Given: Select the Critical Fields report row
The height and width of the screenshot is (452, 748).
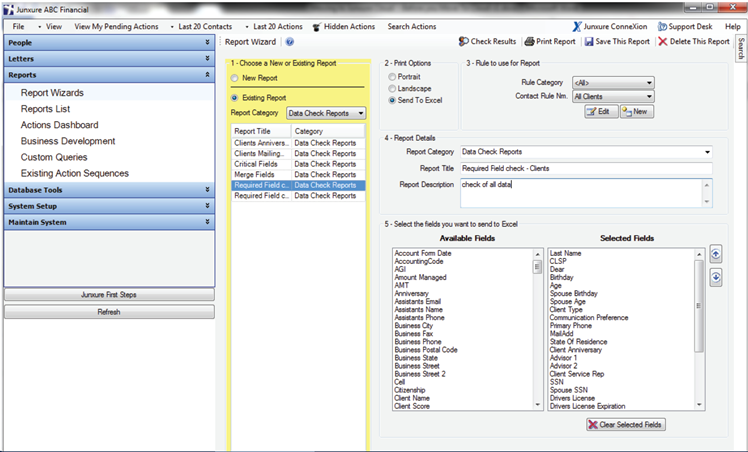Looking at the screenshot, I should pos(298,164).
